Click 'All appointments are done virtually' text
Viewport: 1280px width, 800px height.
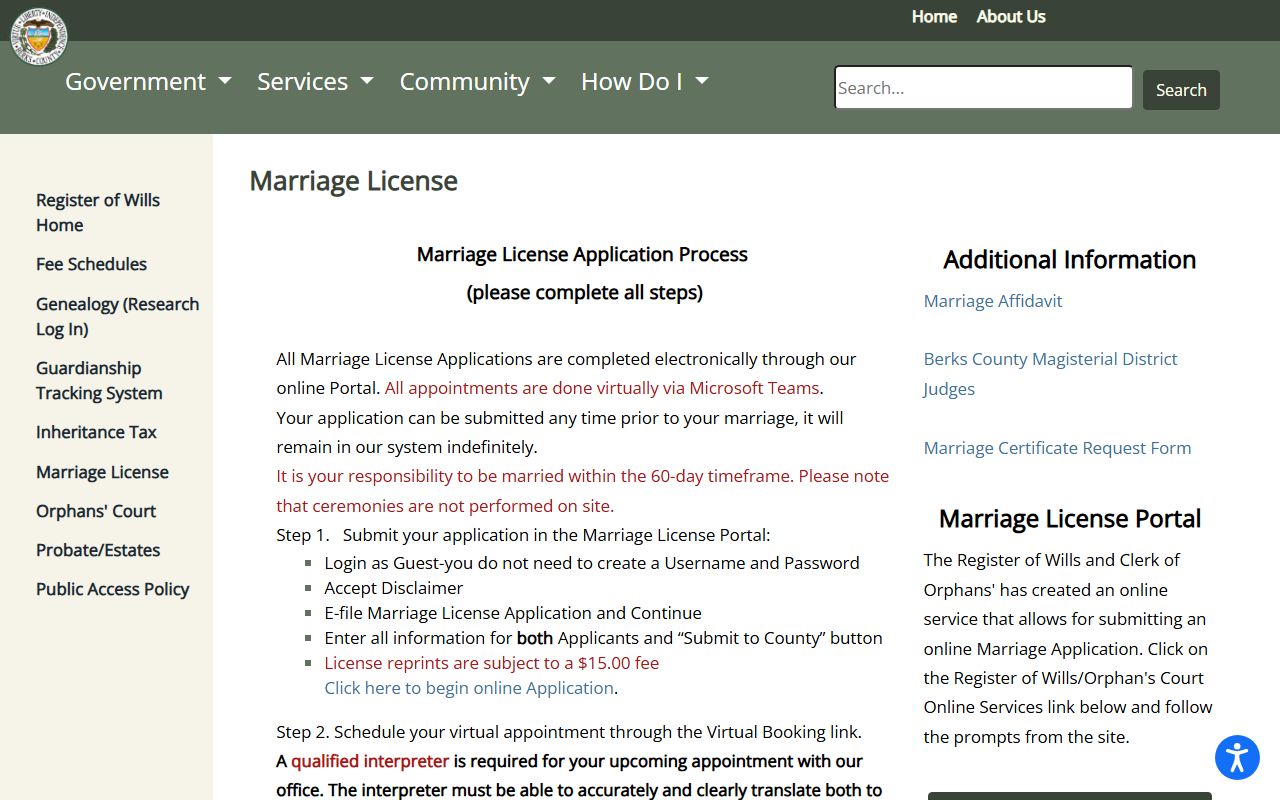tap(602, 388)
